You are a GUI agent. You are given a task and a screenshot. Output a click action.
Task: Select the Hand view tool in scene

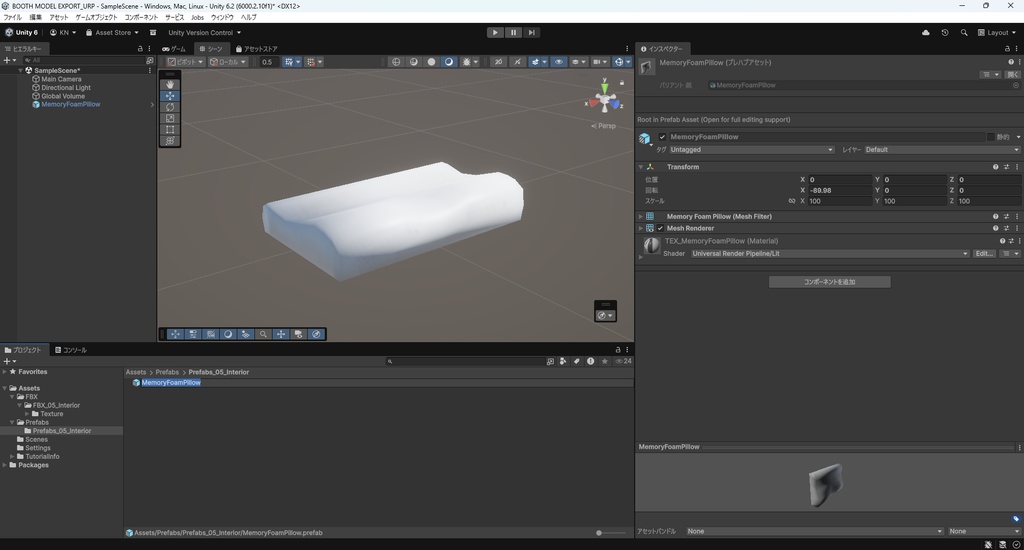(170, 84)
